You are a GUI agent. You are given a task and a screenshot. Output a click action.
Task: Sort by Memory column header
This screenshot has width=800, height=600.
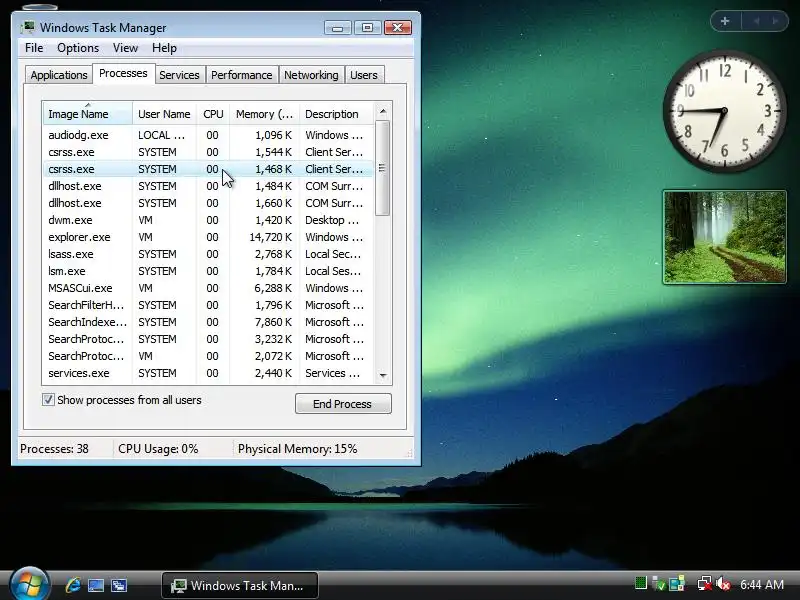(264, 114)
